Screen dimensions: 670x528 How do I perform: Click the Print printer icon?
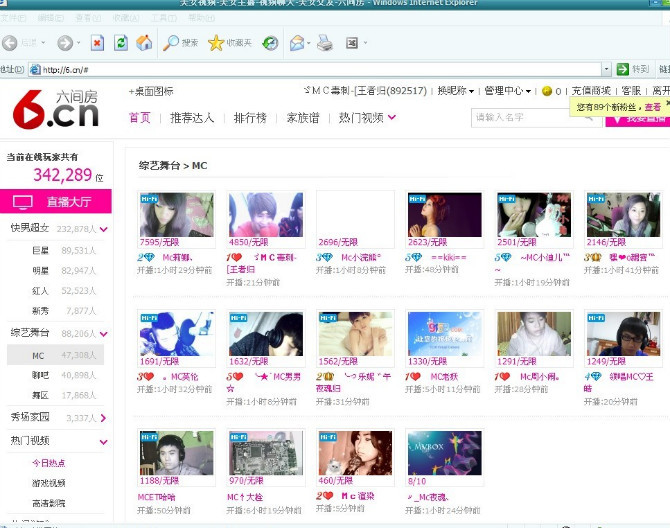pos(325,43)
